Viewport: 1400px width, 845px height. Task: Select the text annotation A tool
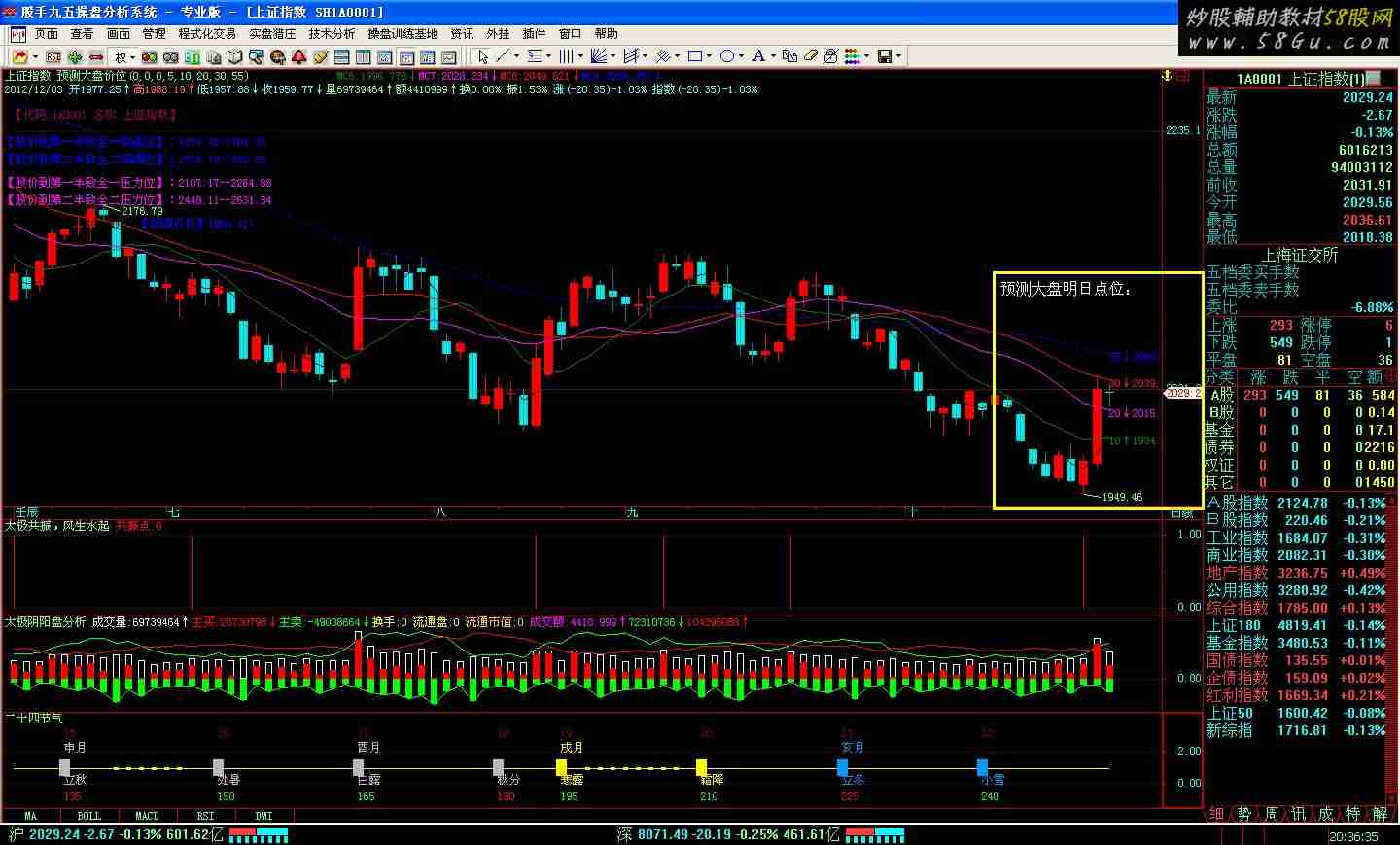pyautogui.click(x=758, y=56)
